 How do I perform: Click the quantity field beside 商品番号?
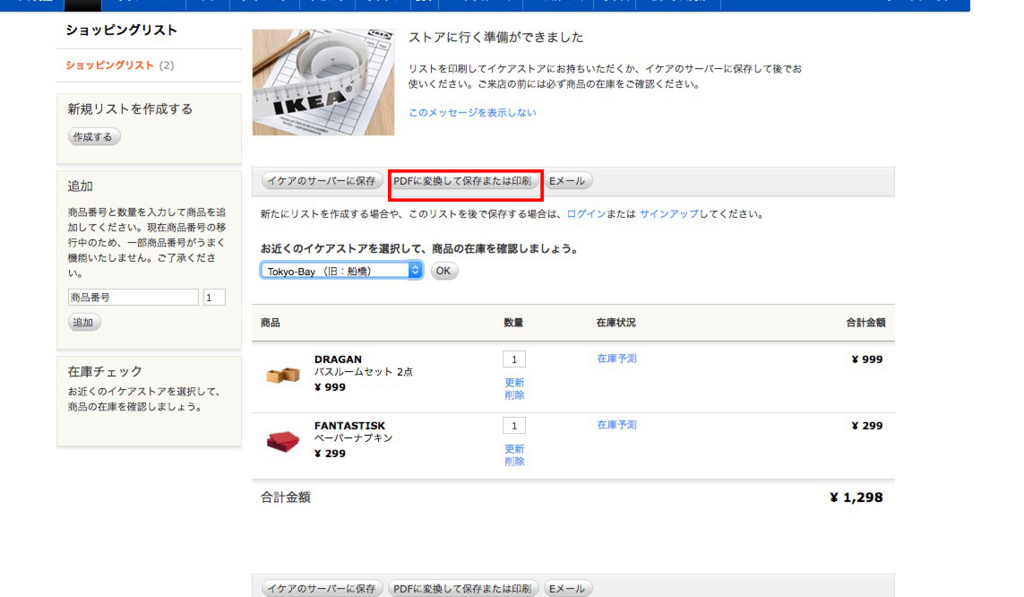[x=214, y=297]
